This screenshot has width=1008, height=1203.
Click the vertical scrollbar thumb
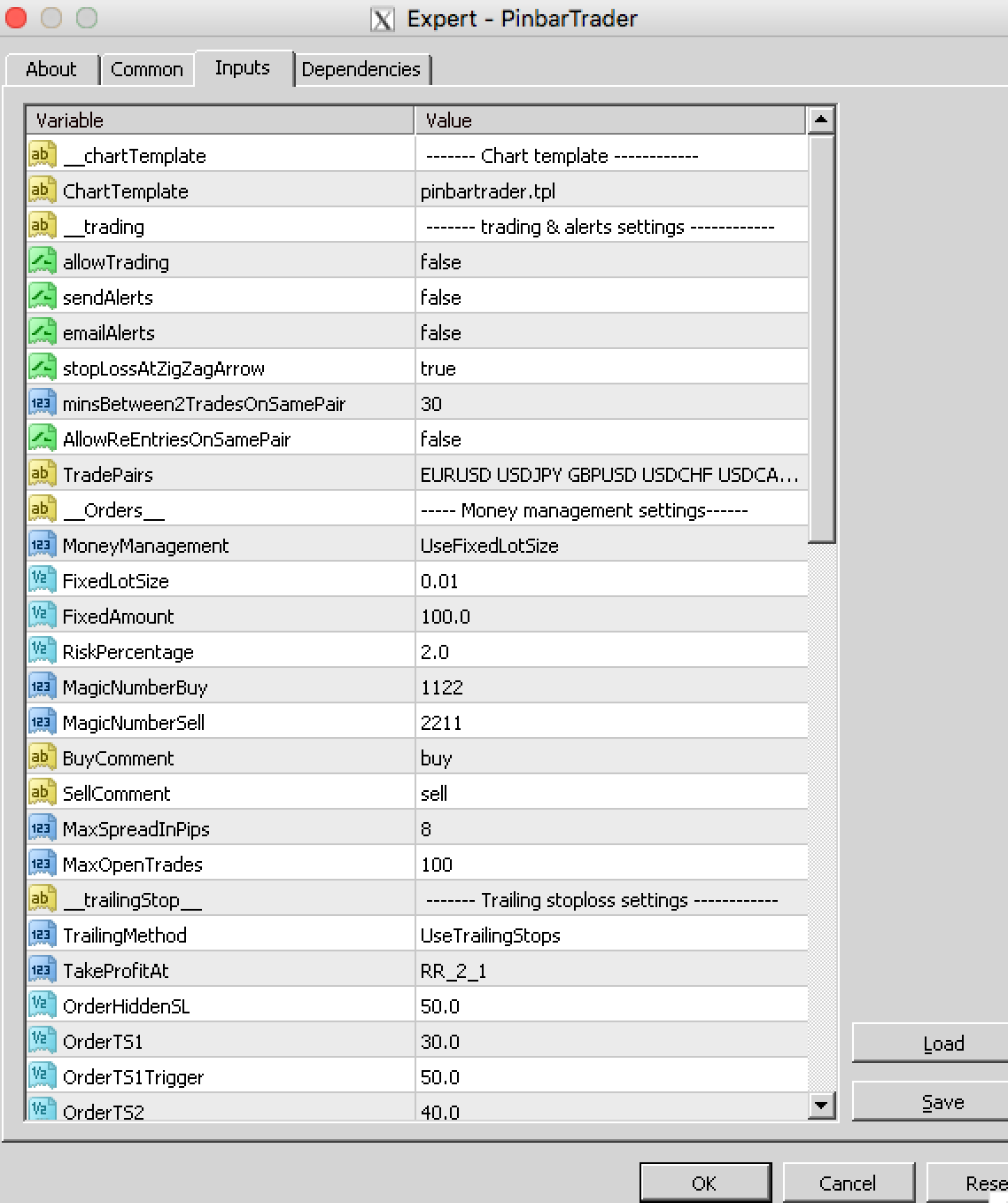point(821,338)
